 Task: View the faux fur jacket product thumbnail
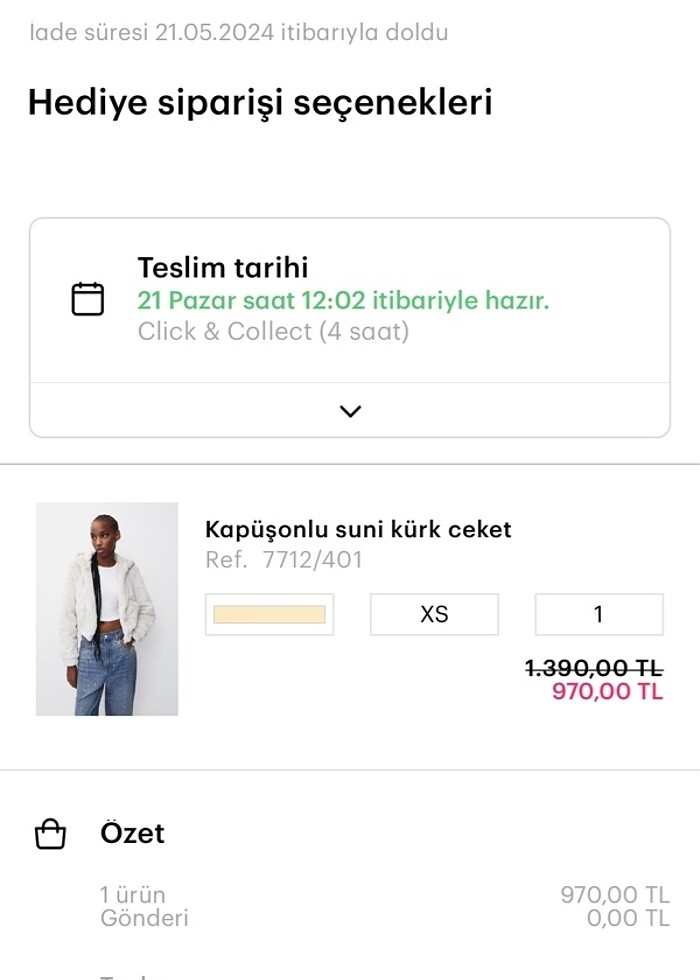tap(107, 610)
